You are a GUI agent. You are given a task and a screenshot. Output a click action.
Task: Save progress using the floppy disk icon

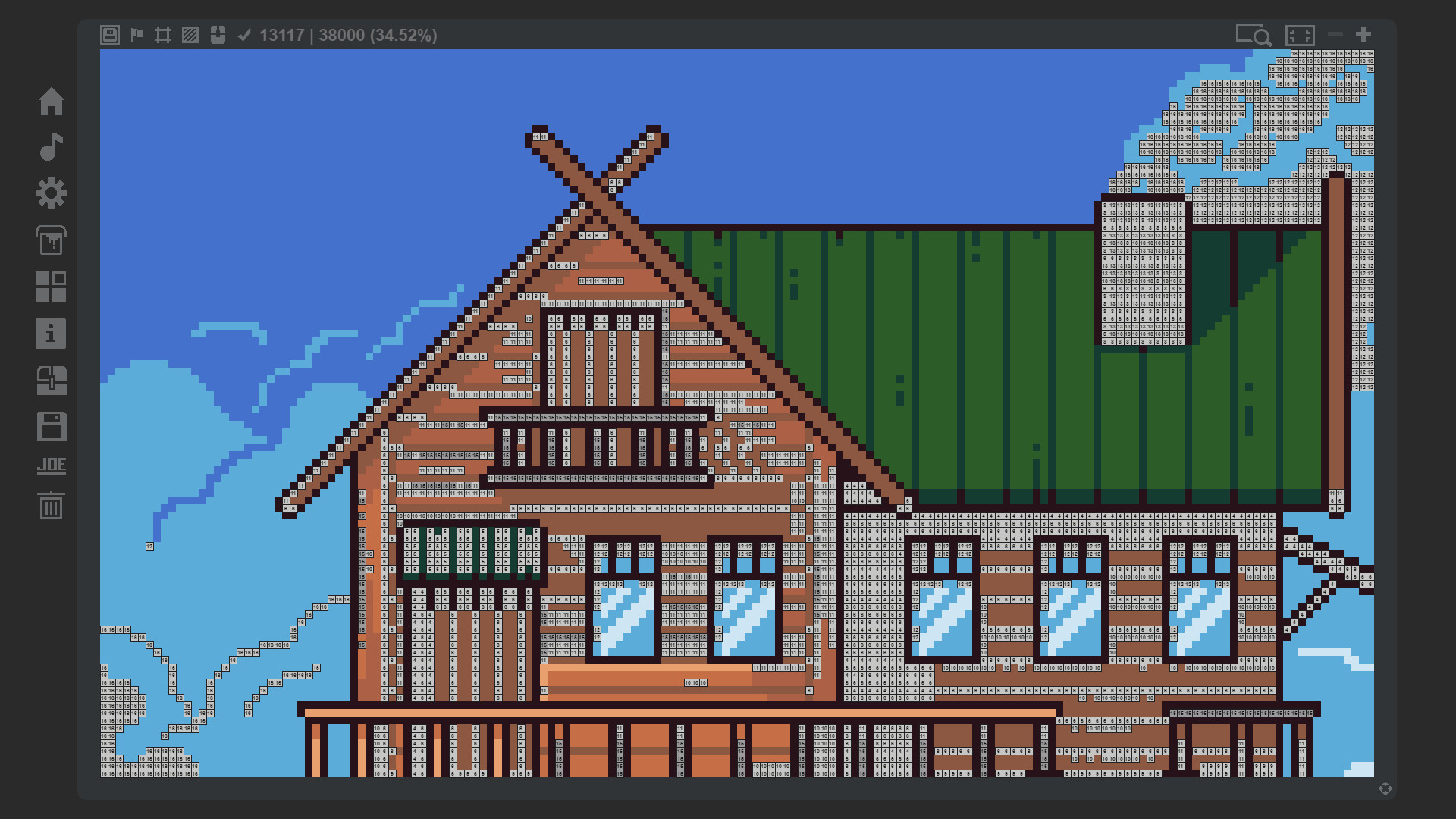51,426
